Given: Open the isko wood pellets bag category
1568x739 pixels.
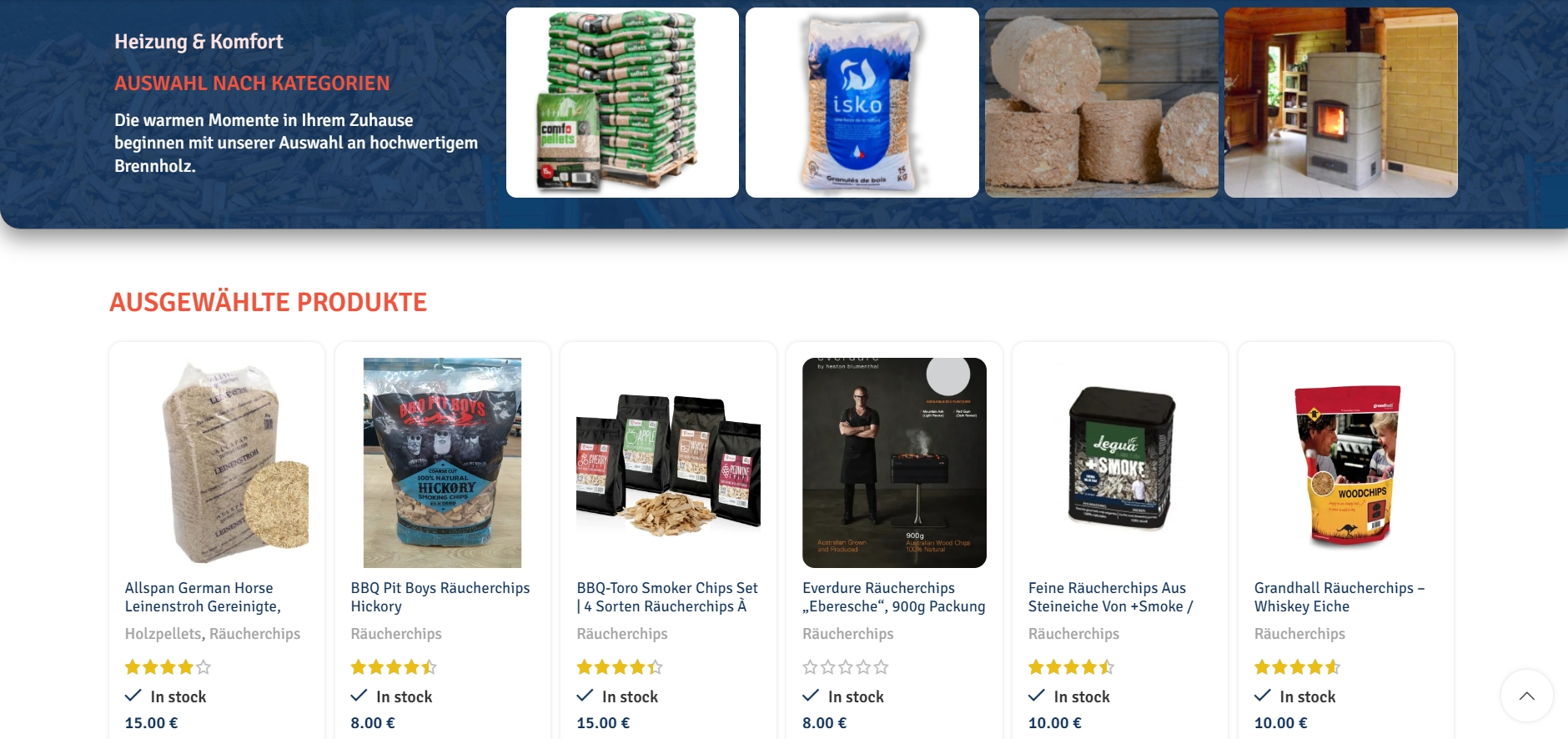Looking at the screenshot, I should pyautogui.click(x=862, y=103).
